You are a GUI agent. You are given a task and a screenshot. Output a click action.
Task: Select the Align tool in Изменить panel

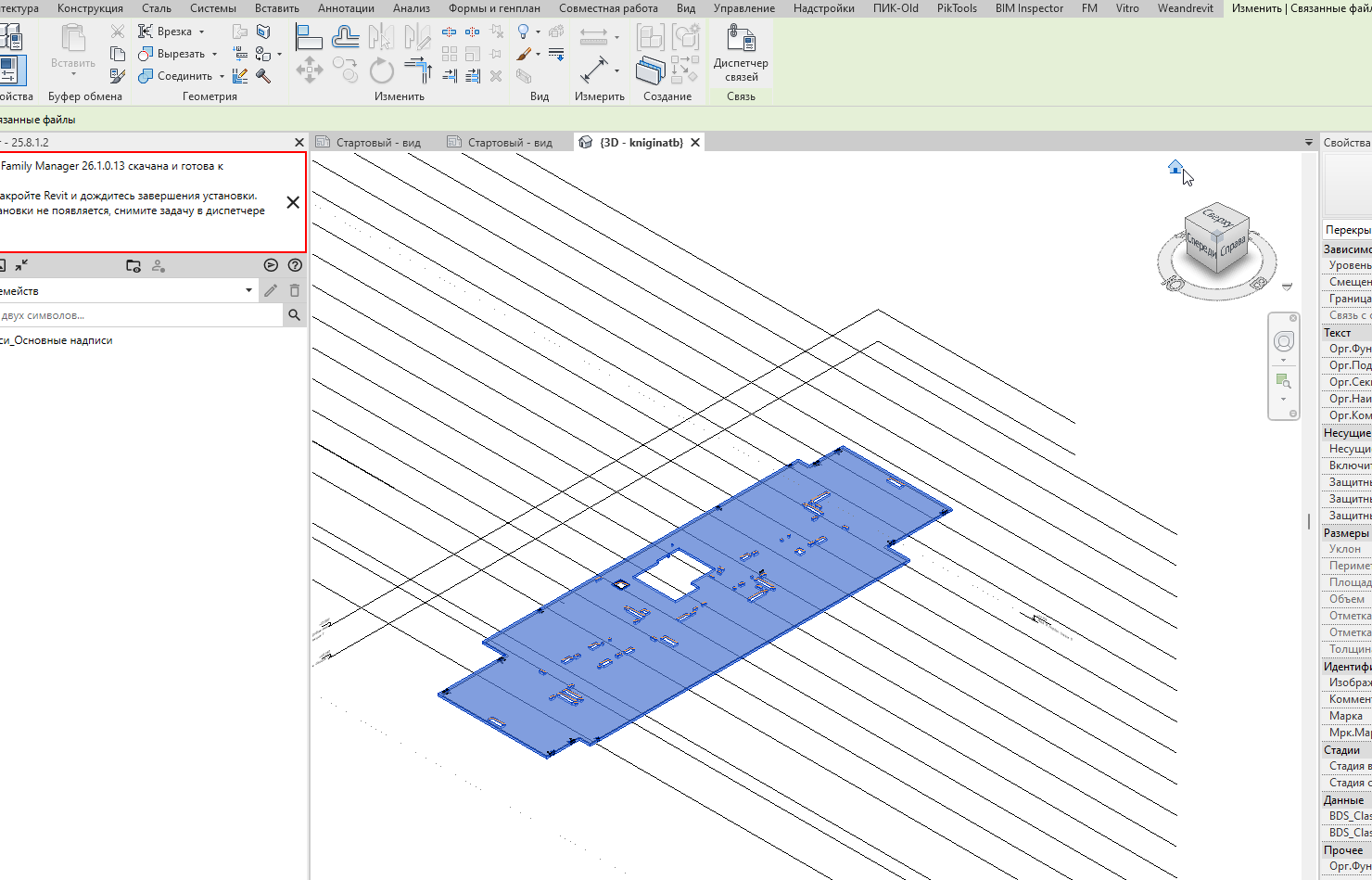[308, 38]
